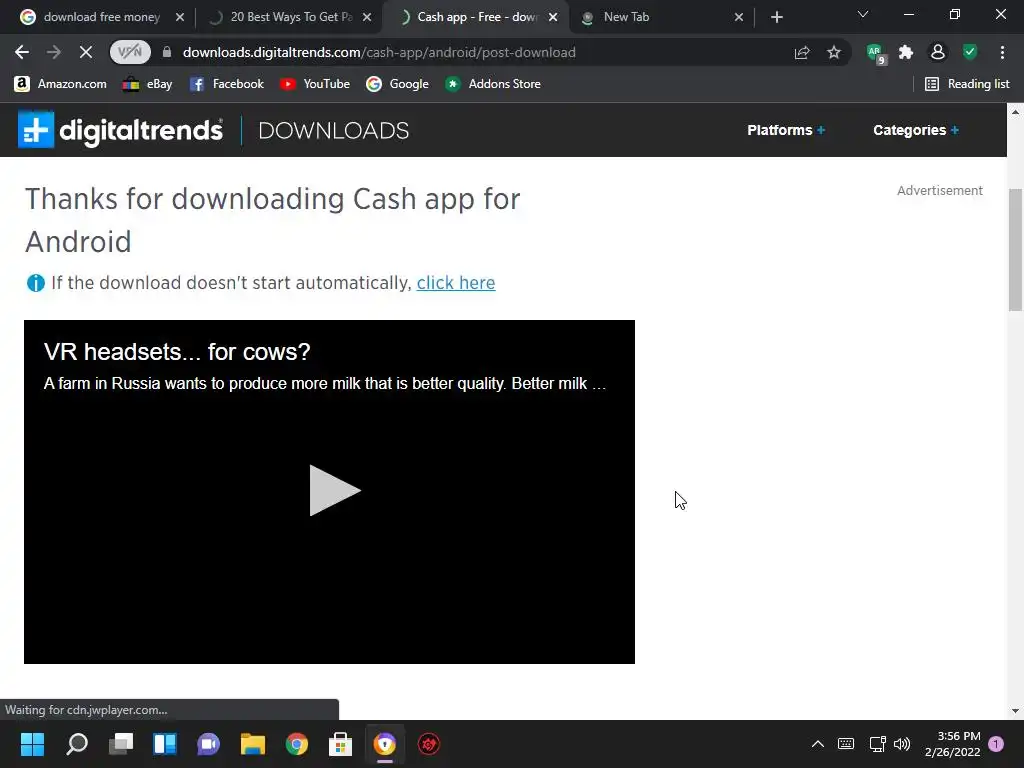Open Amazon.com bookmark

(60, 84)
